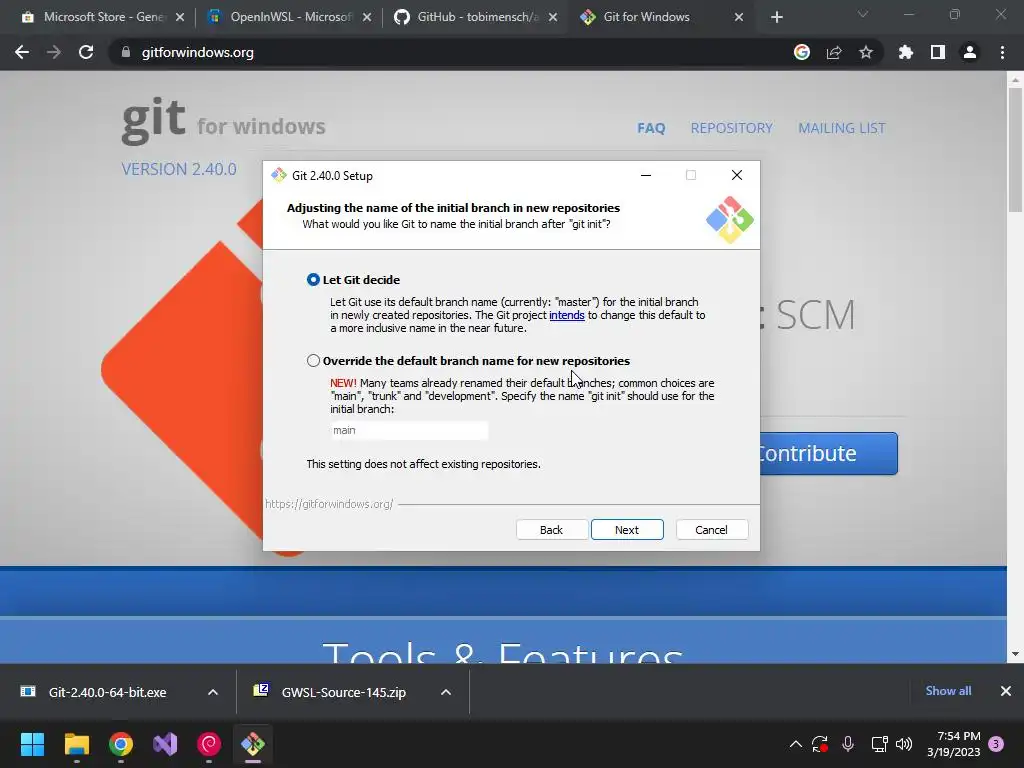Close the GitHub tab
This screenshot has width=1024, height=768.
tap(553, 17)
